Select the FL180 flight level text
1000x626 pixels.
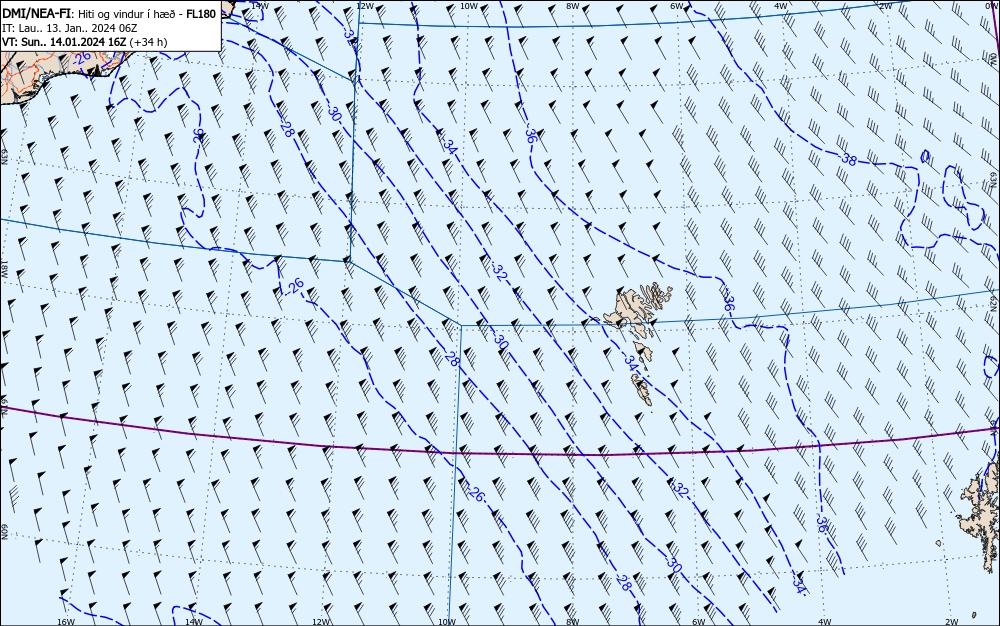pyautogui.click(x=200, y=14)
